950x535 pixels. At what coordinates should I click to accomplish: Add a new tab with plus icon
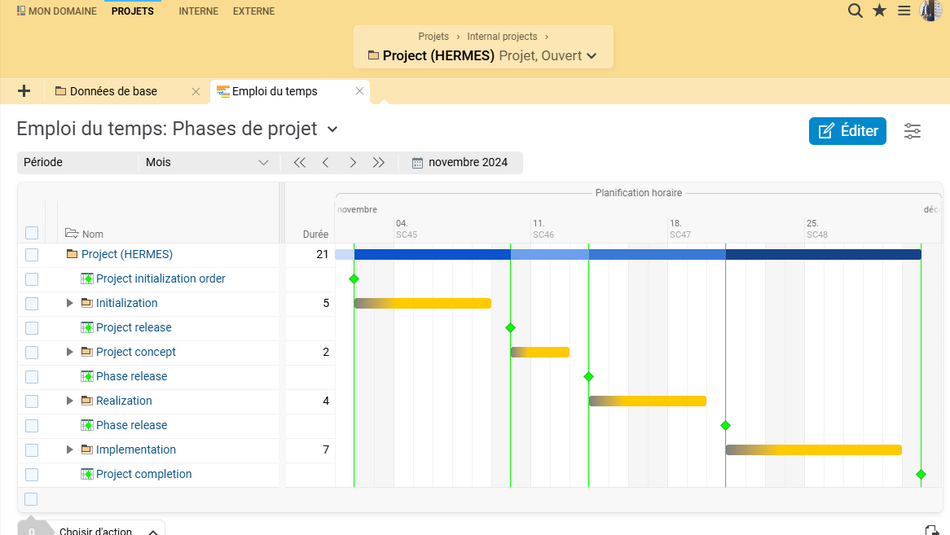[x=24, y=91]
